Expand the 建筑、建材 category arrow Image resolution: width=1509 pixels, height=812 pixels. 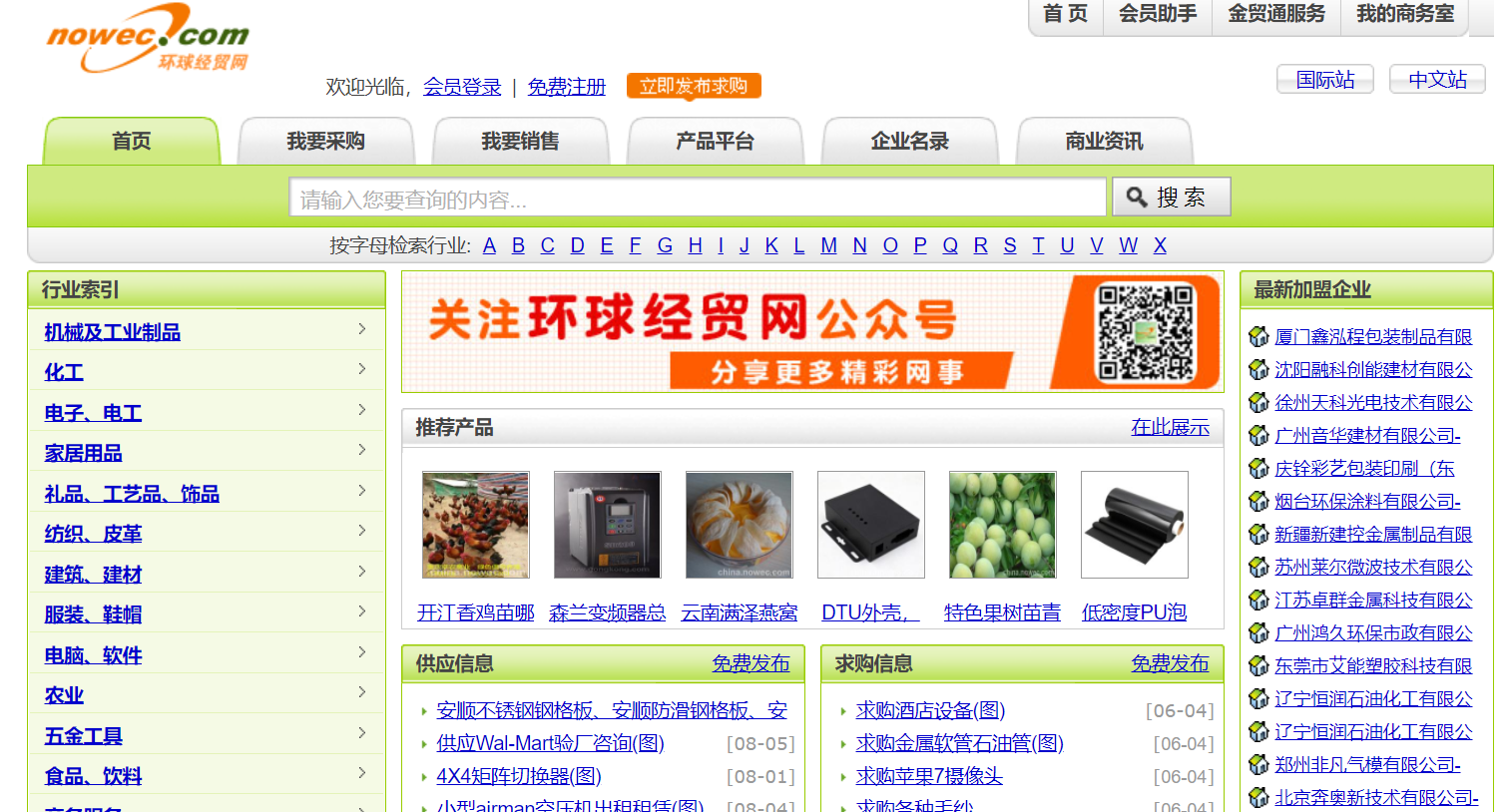pos(361,572)
